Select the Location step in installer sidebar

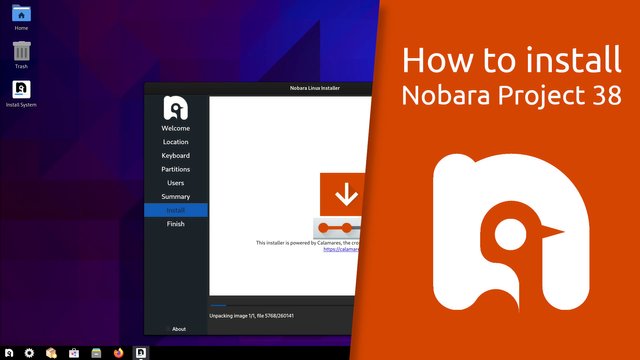pyautogui.click(x=176, y=142)
